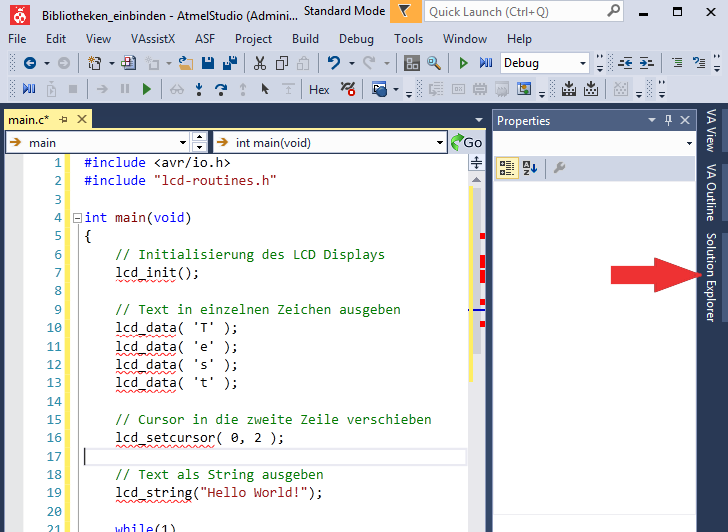The height and width of the screenshot is (532, 728).
Task: Decrease line indent icon
Action: (625, 63)
